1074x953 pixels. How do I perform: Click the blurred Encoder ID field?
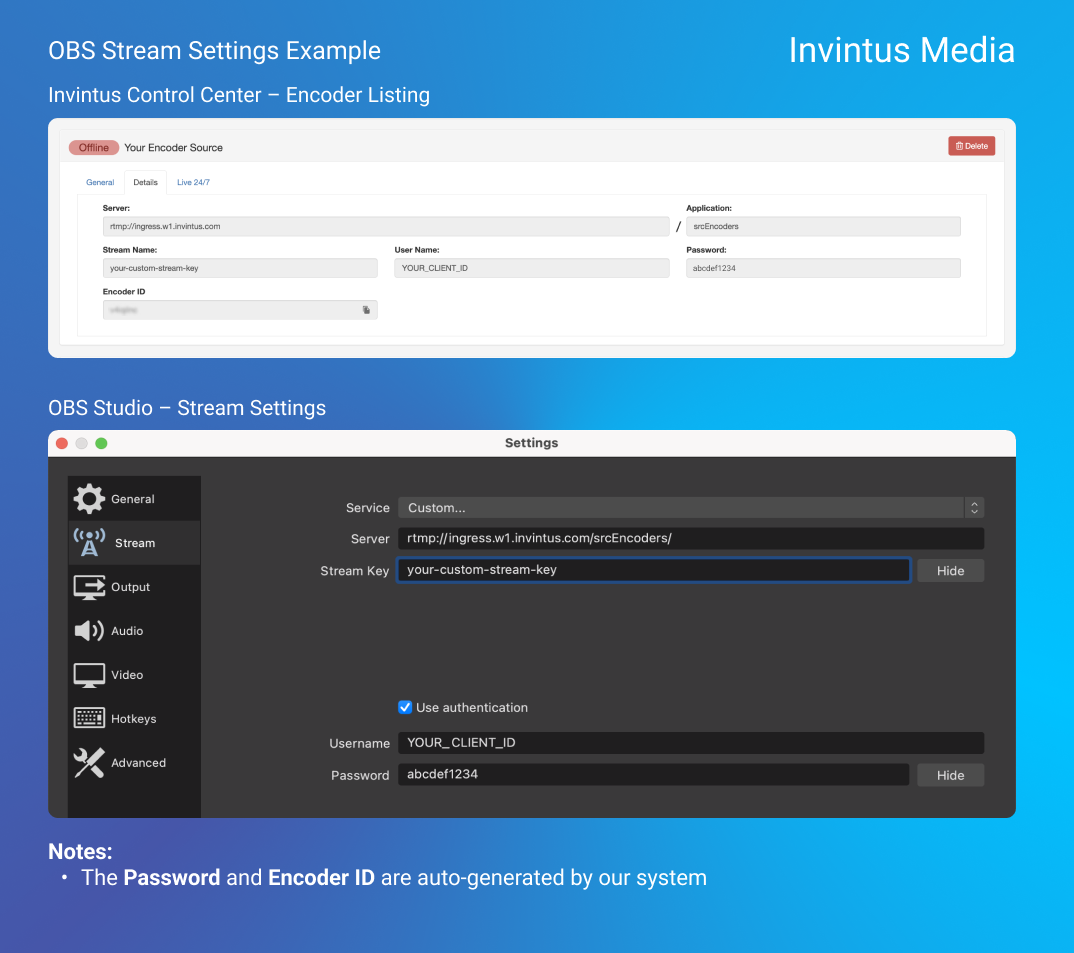240,310
